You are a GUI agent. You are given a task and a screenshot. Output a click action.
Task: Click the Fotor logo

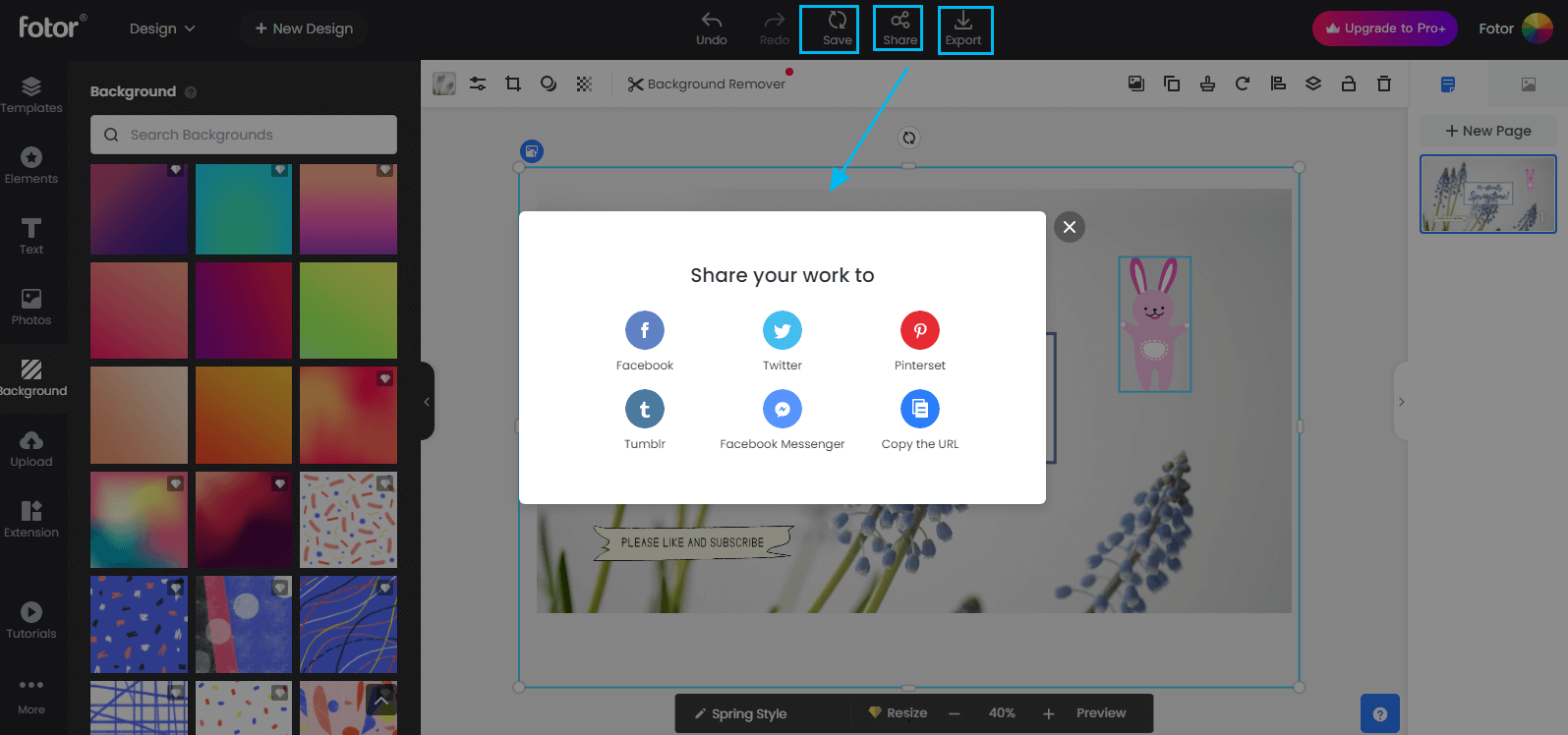[52, 26]
